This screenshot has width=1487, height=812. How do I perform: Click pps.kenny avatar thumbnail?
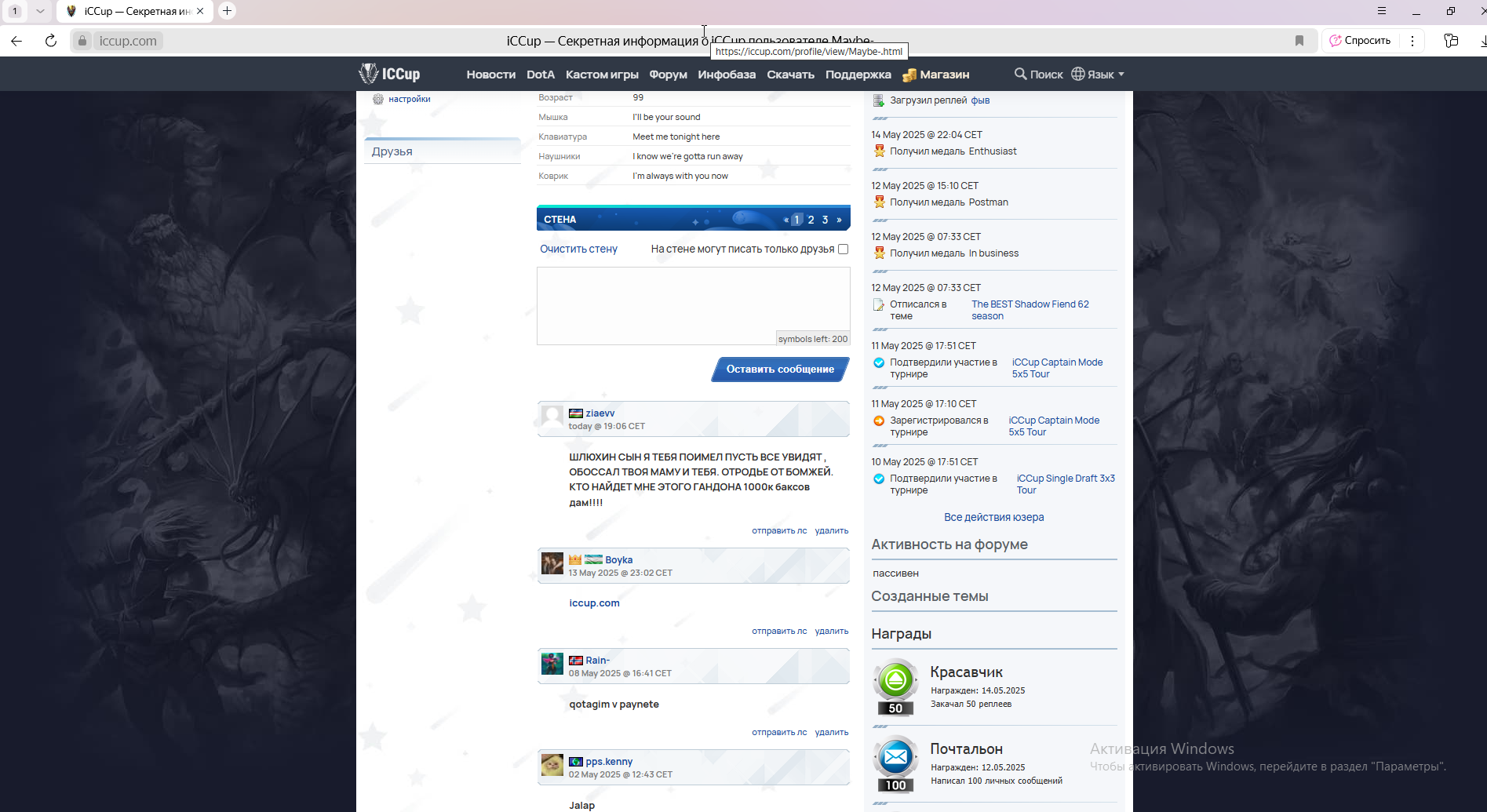(x=552, y=765)
